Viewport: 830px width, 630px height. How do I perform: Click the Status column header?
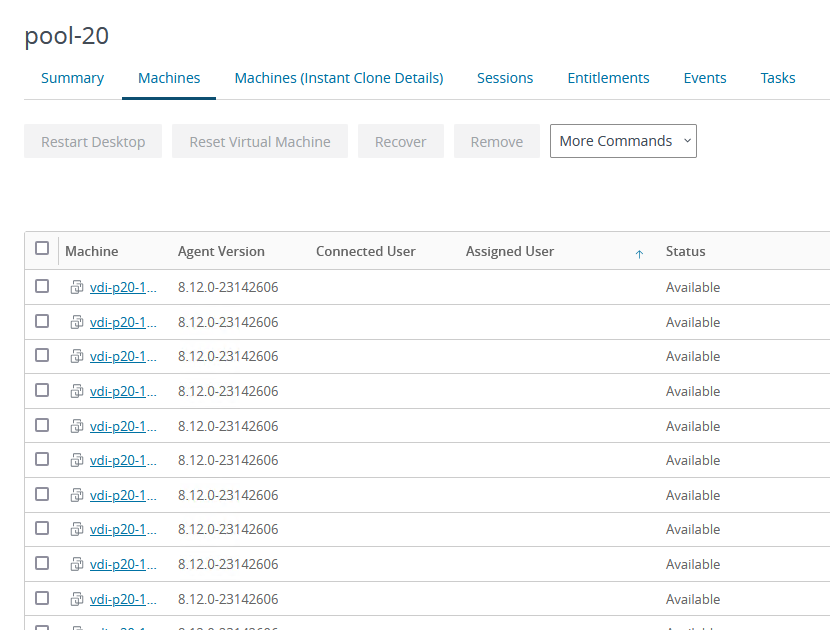685,251
